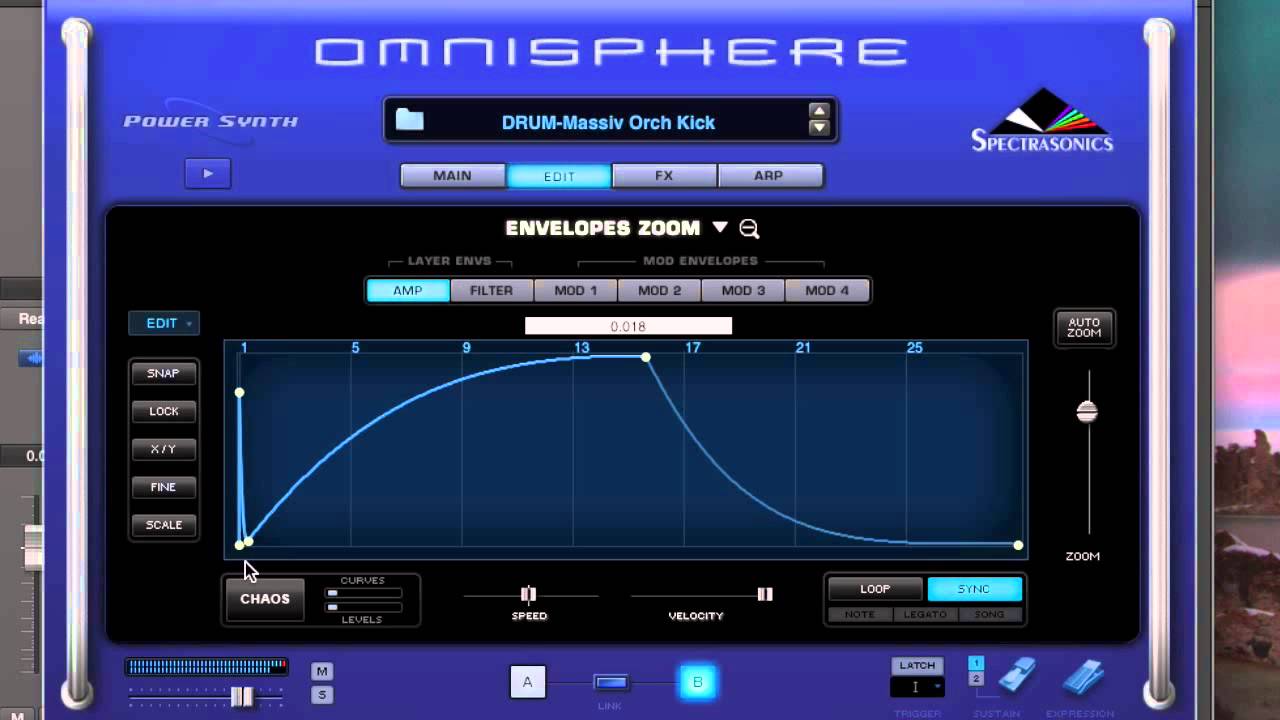The image size is (1280, 720).
Task: Switch to the MAIN page tab
Action: (x=452, y=176)
